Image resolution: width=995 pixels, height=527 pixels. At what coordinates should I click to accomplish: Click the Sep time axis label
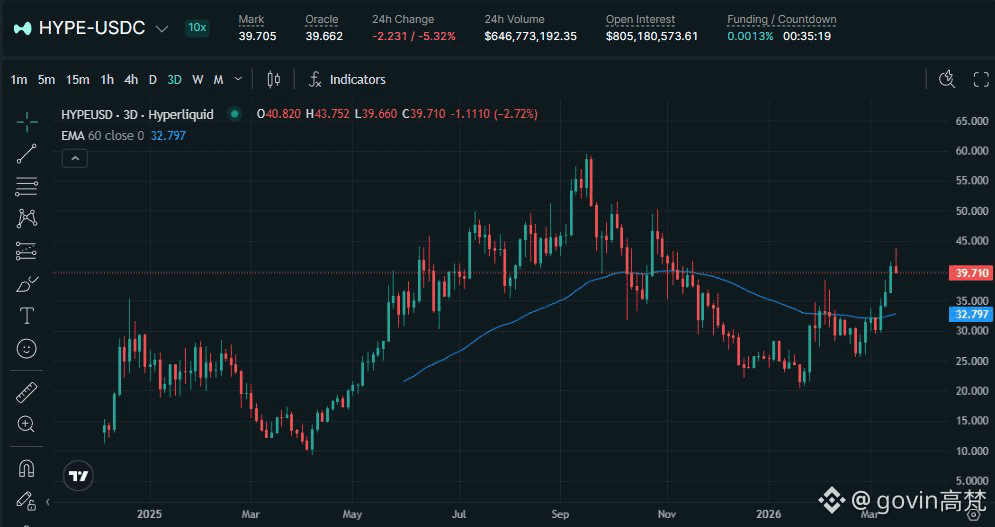pyautogui.click(x=560, y=514)
